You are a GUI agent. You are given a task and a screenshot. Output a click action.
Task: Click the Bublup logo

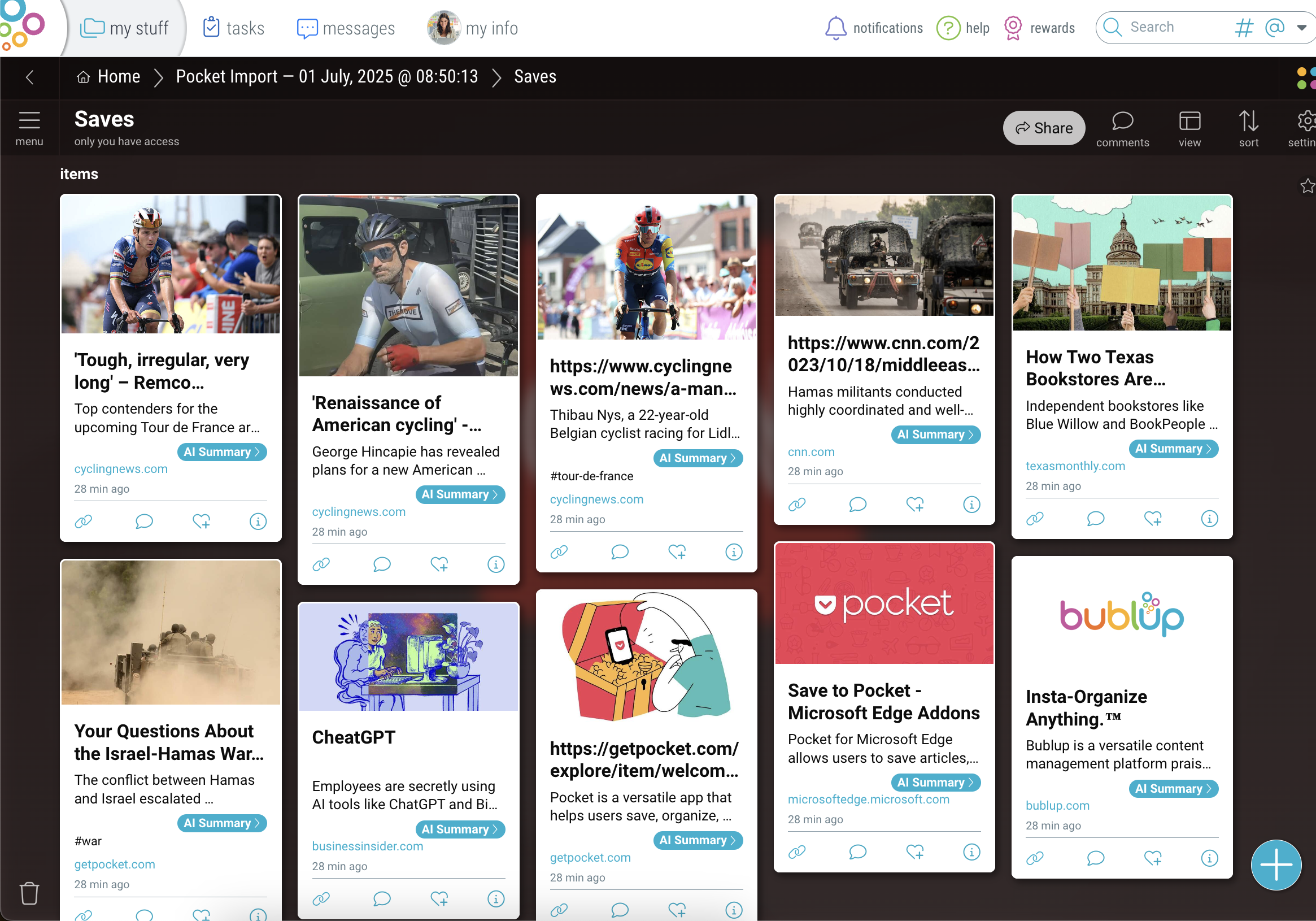23,25
